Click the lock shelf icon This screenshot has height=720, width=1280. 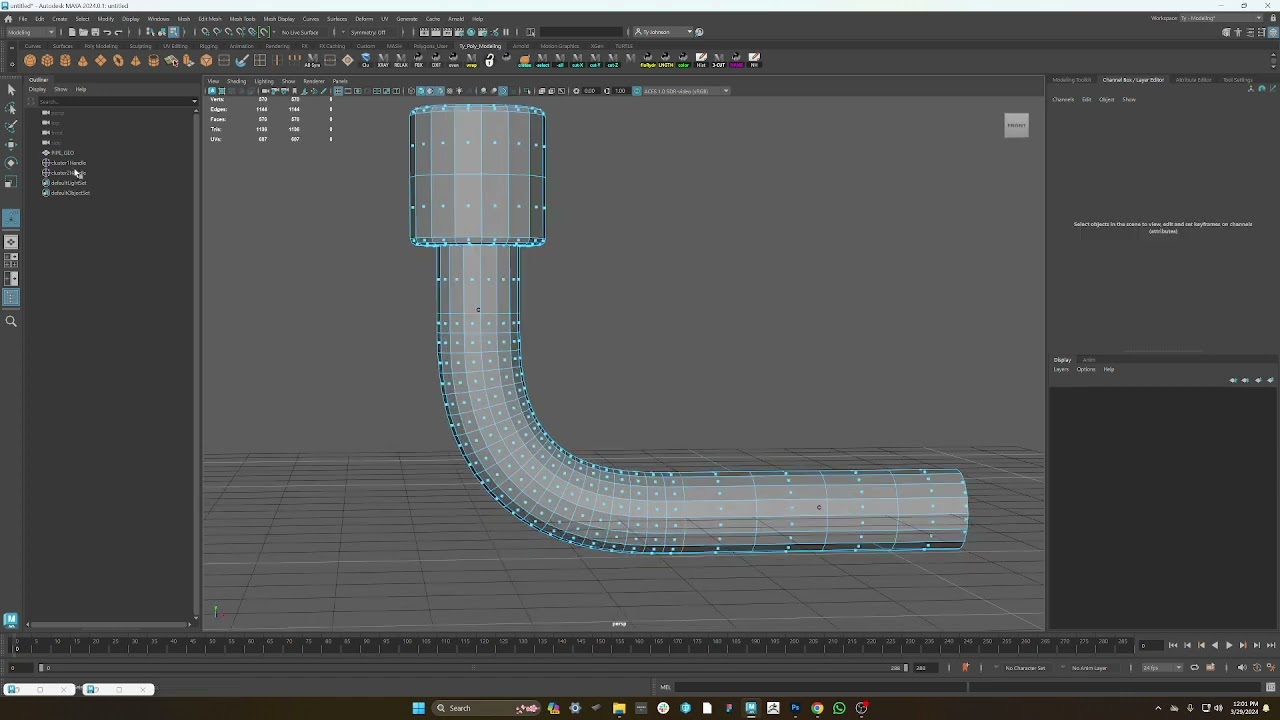click(x=489, y=61)
